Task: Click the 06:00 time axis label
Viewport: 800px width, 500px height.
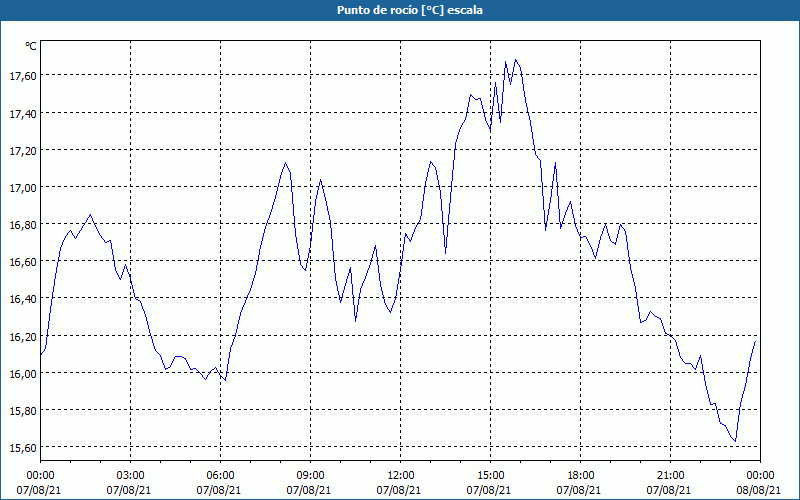Action: 220,476
